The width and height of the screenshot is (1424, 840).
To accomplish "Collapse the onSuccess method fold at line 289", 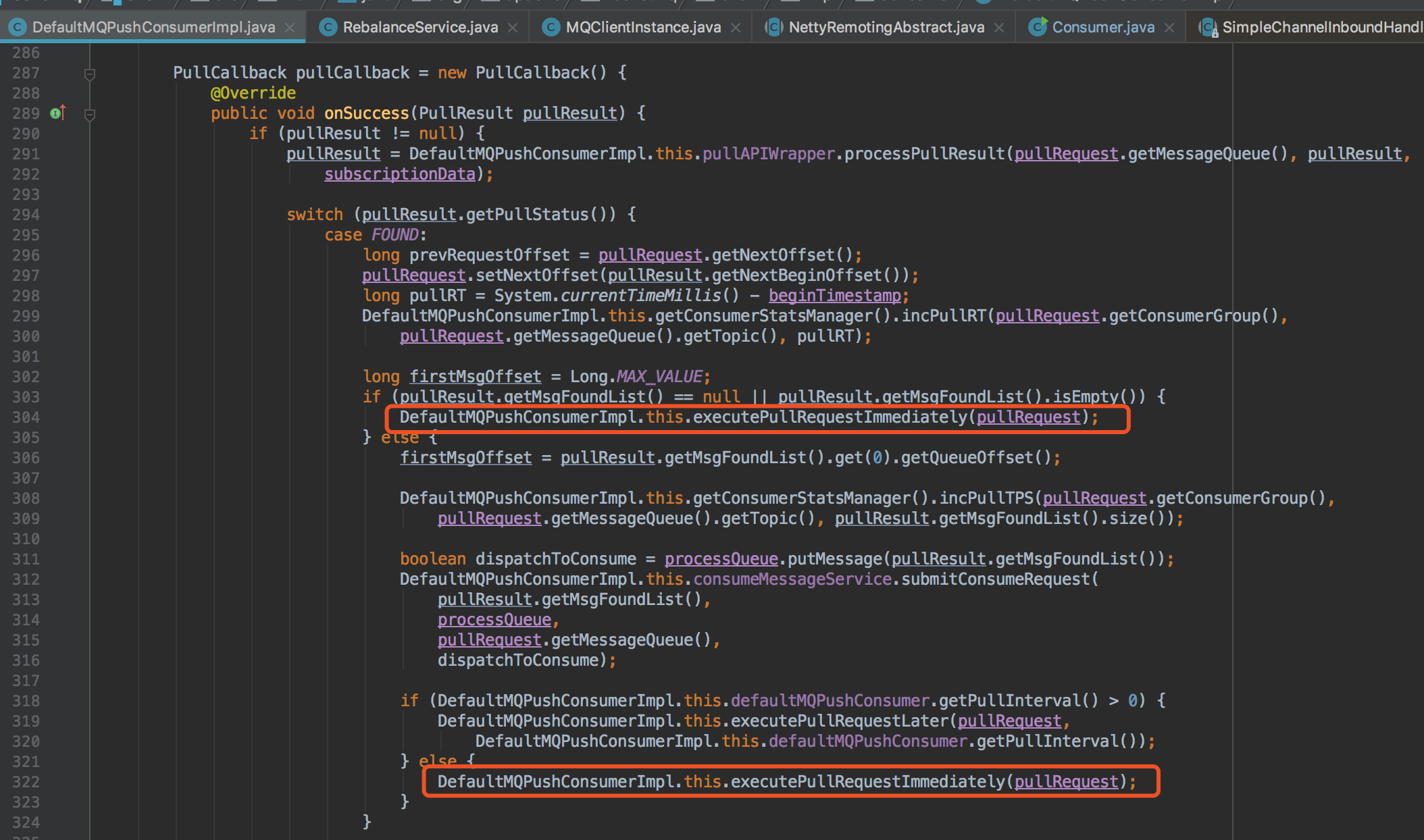I will click(x=89, y=114).
